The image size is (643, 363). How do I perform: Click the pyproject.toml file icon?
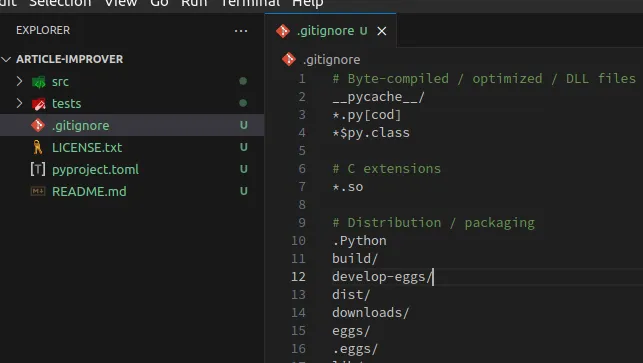[x=38, y=169]
